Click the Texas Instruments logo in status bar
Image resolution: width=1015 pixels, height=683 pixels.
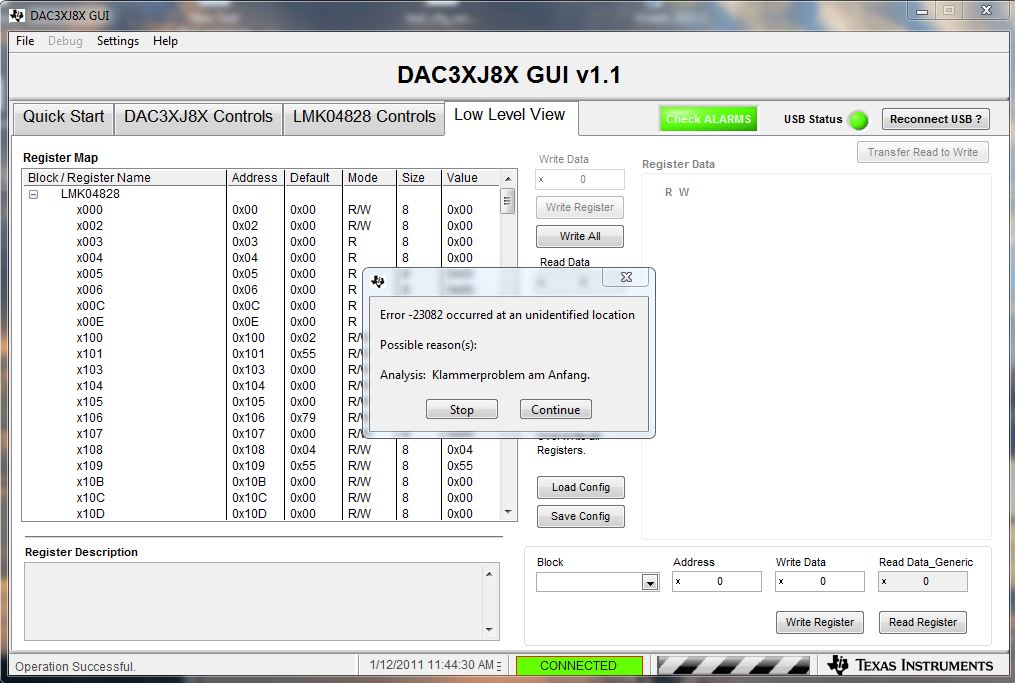click(x=911, y=665)
